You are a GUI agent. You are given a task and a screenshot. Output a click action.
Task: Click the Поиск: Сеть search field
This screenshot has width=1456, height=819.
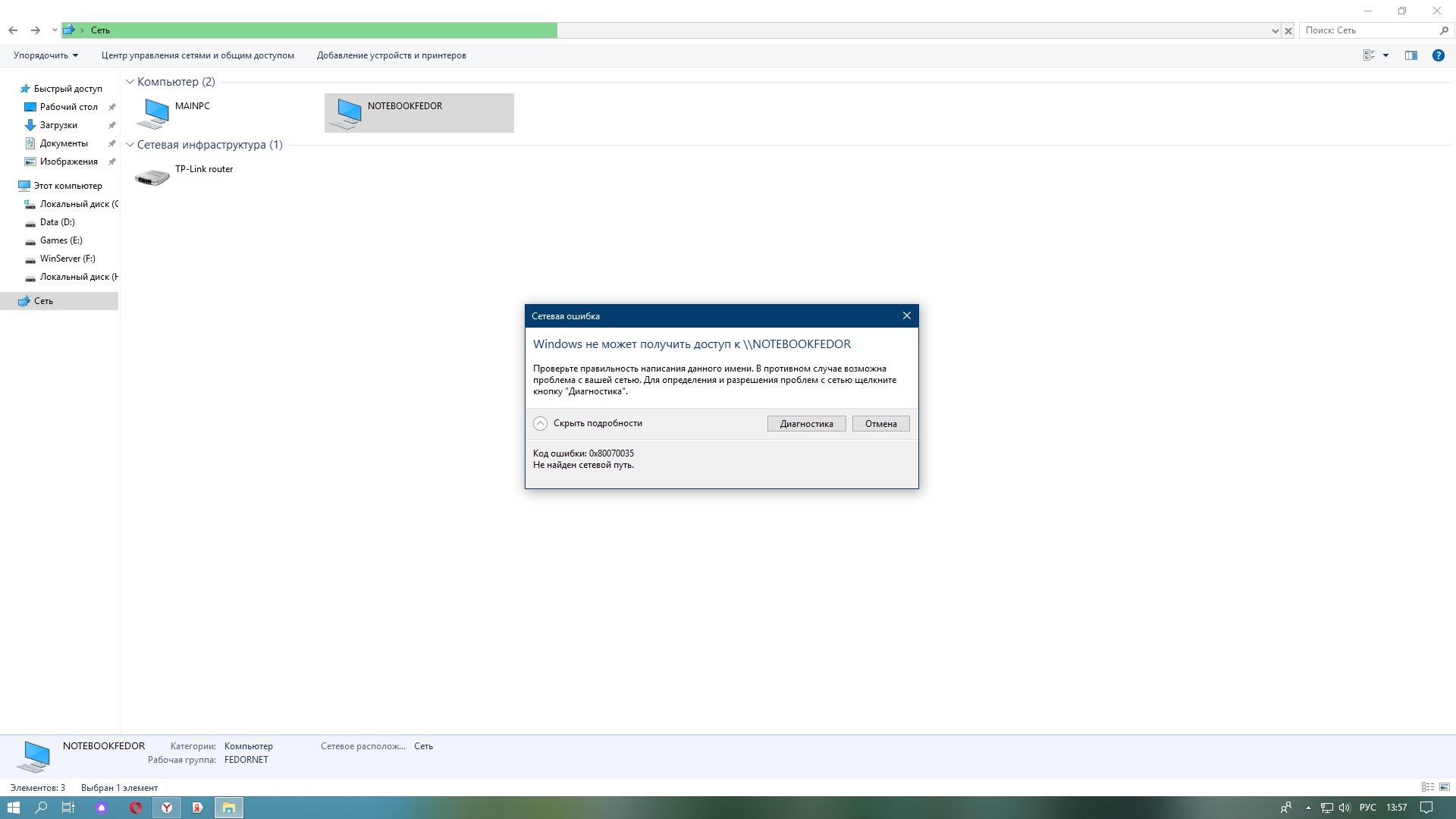coord(1370,30)
